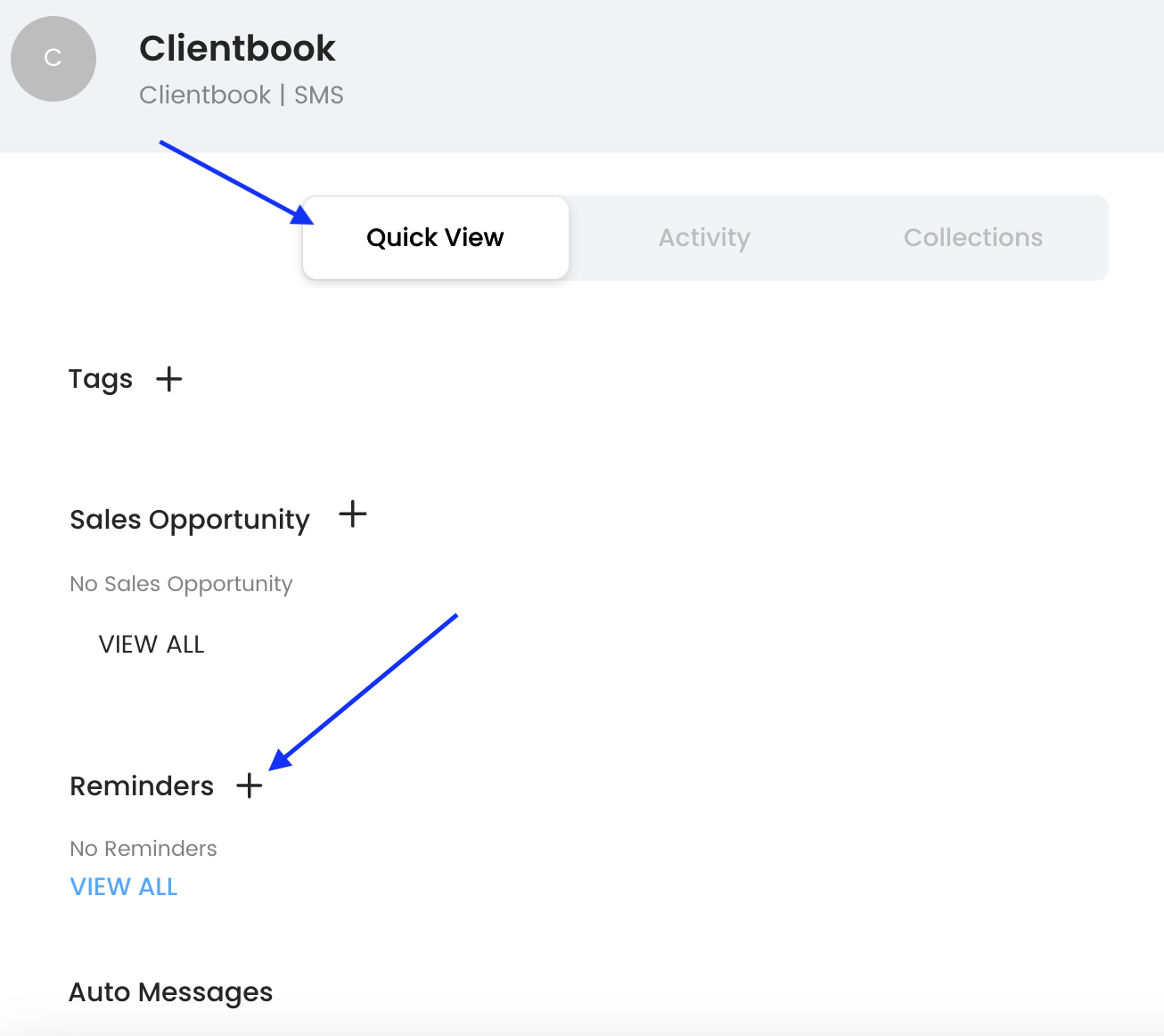
Task: Select the Quick View tab
Action: (x=435, y=238)
